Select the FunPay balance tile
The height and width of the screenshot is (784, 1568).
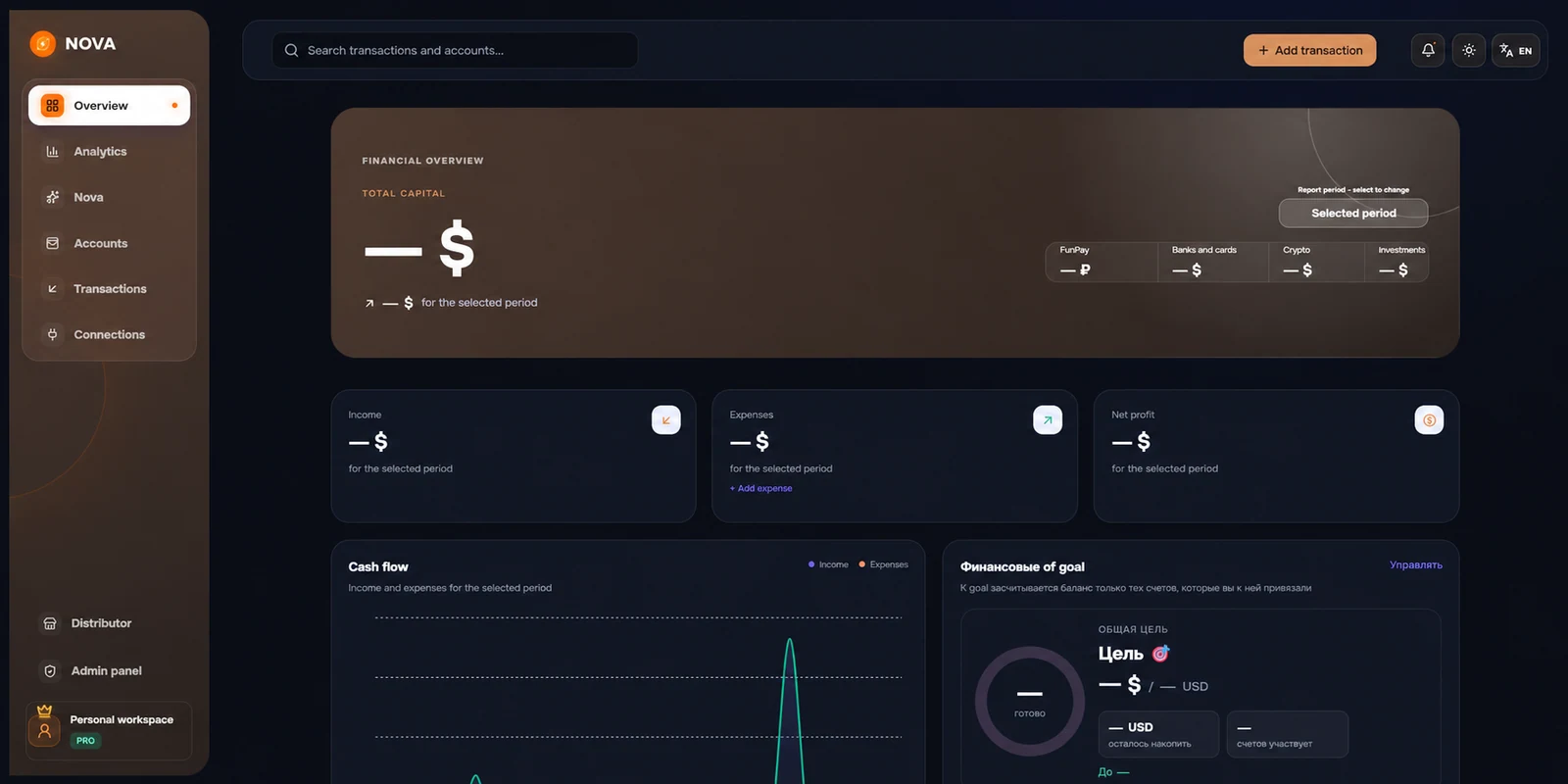pyautogui.click(x=1102, y=263)
